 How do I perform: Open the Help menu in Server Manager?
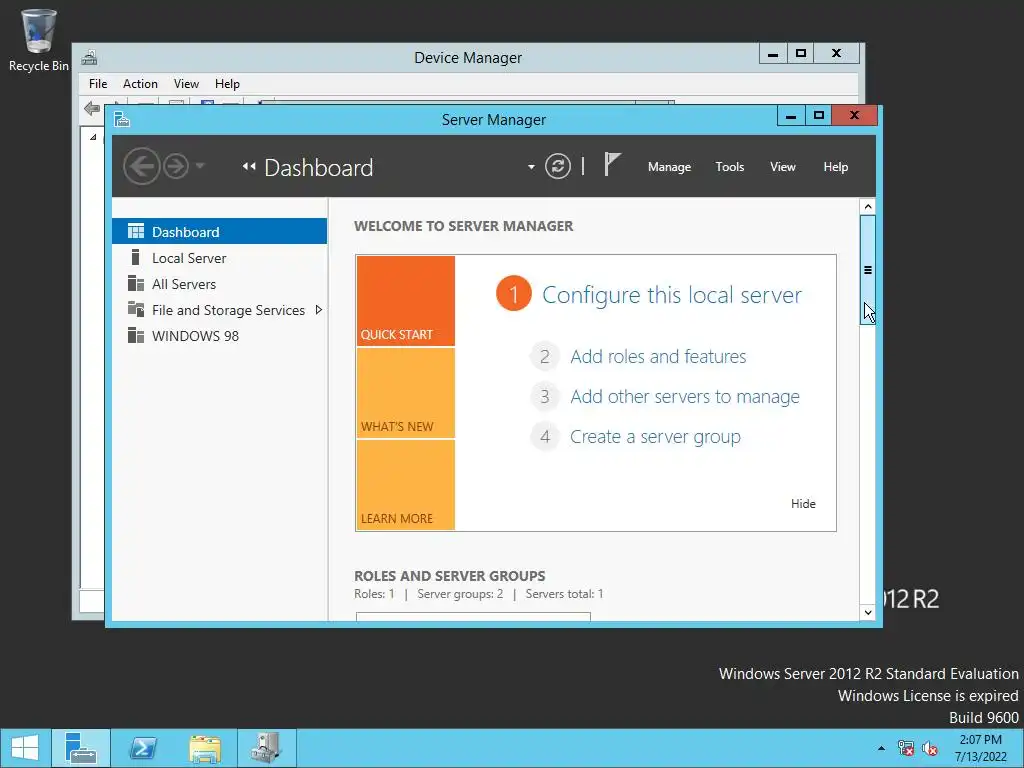(835, 167)
